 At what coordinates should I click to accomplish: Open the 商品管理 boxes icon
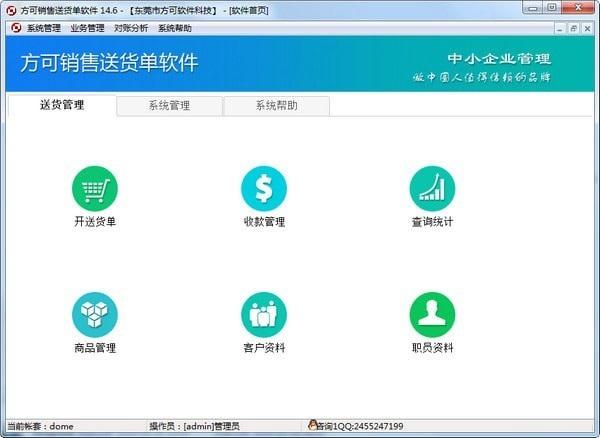[94, 314]
